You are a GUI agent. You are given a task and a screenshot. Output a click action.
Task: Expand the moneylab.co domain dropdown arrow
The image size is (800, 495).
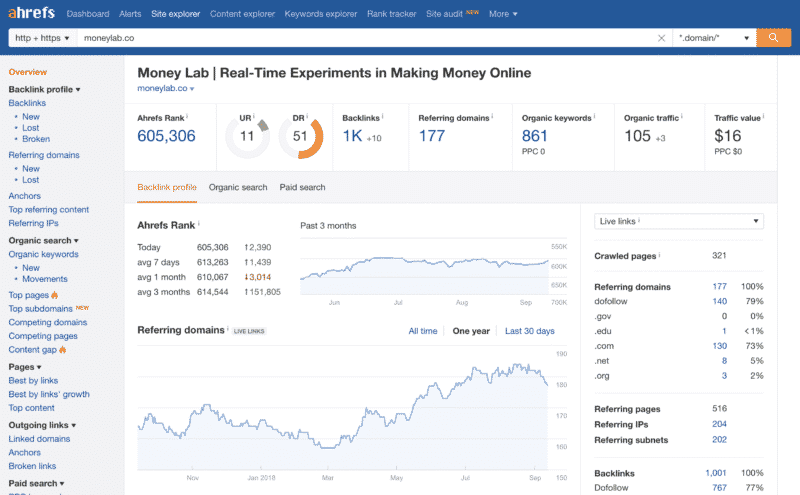pyautogui.click(x=192, y=89)
